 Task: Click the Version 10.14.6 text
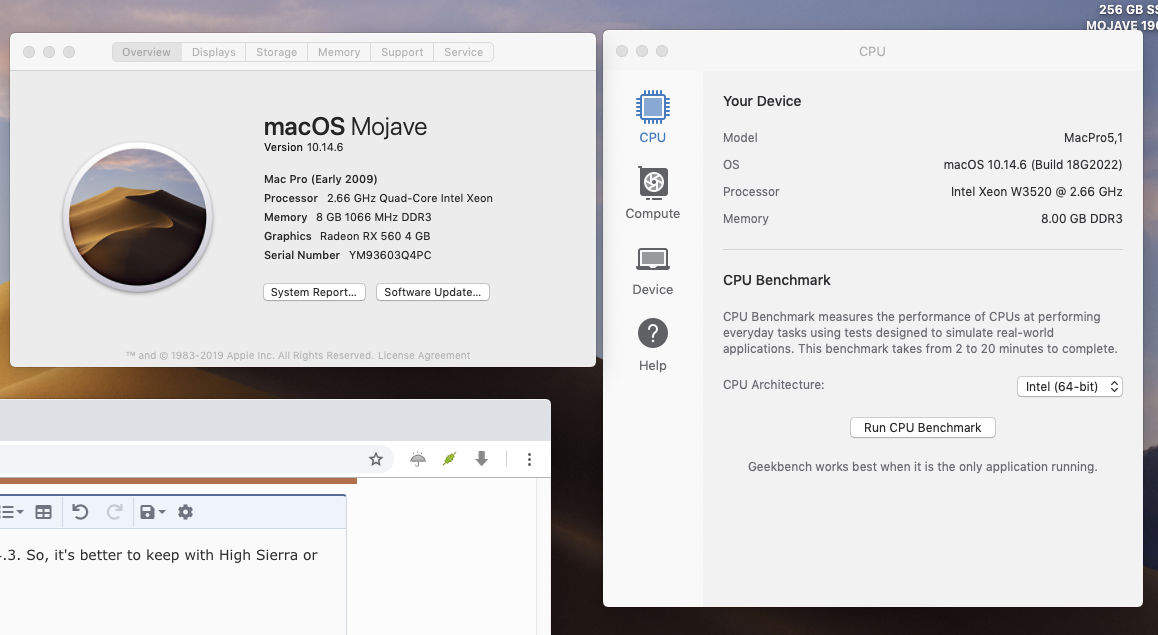coord(304,147)
